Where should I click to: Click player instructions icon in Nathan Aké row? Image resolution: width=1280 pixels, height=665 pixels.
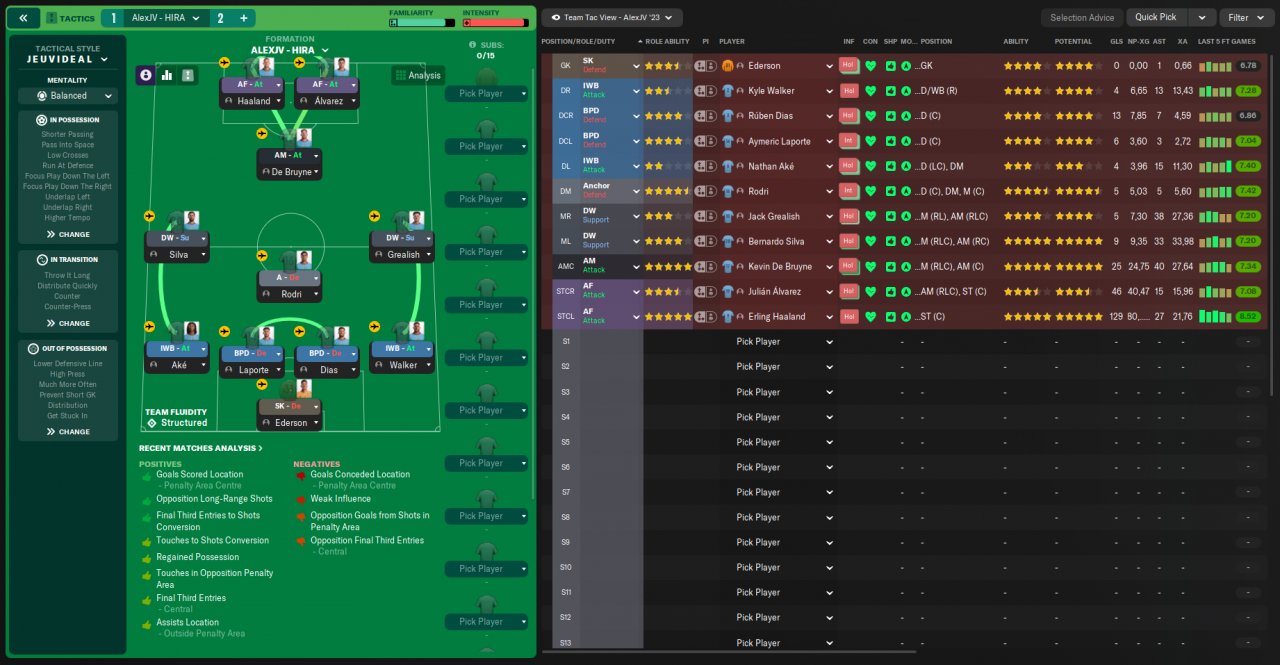[705, 166]
